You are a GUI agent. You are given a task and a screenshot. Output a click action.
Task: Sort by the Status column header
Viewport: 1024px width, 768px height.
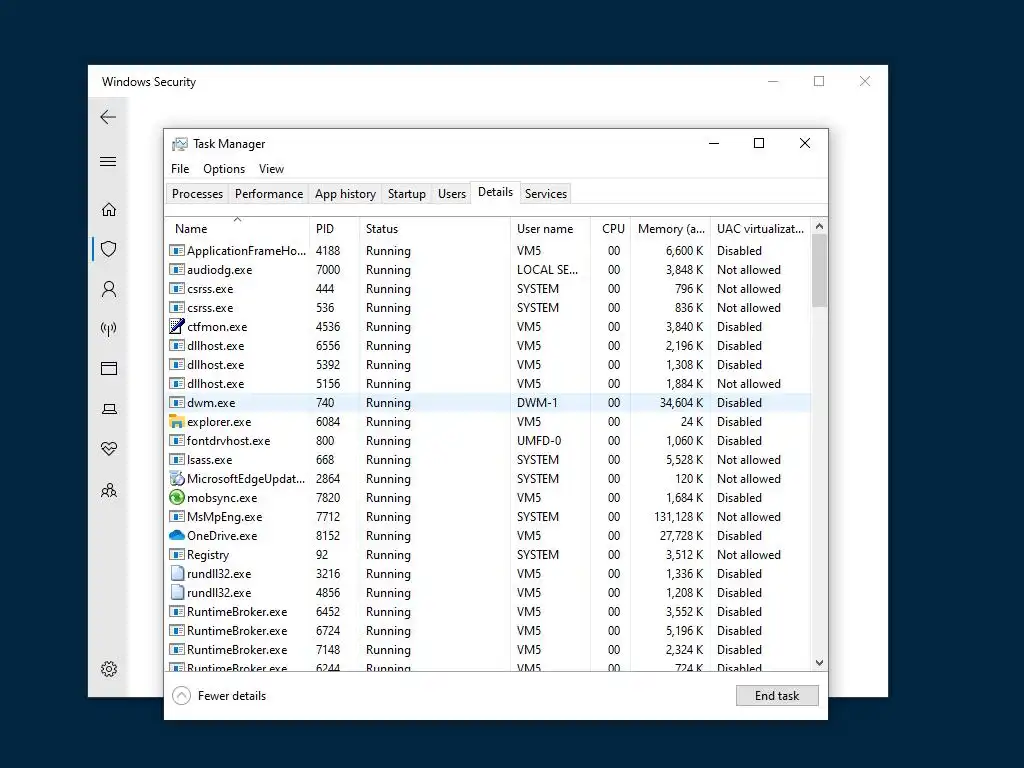coord(434,229)
